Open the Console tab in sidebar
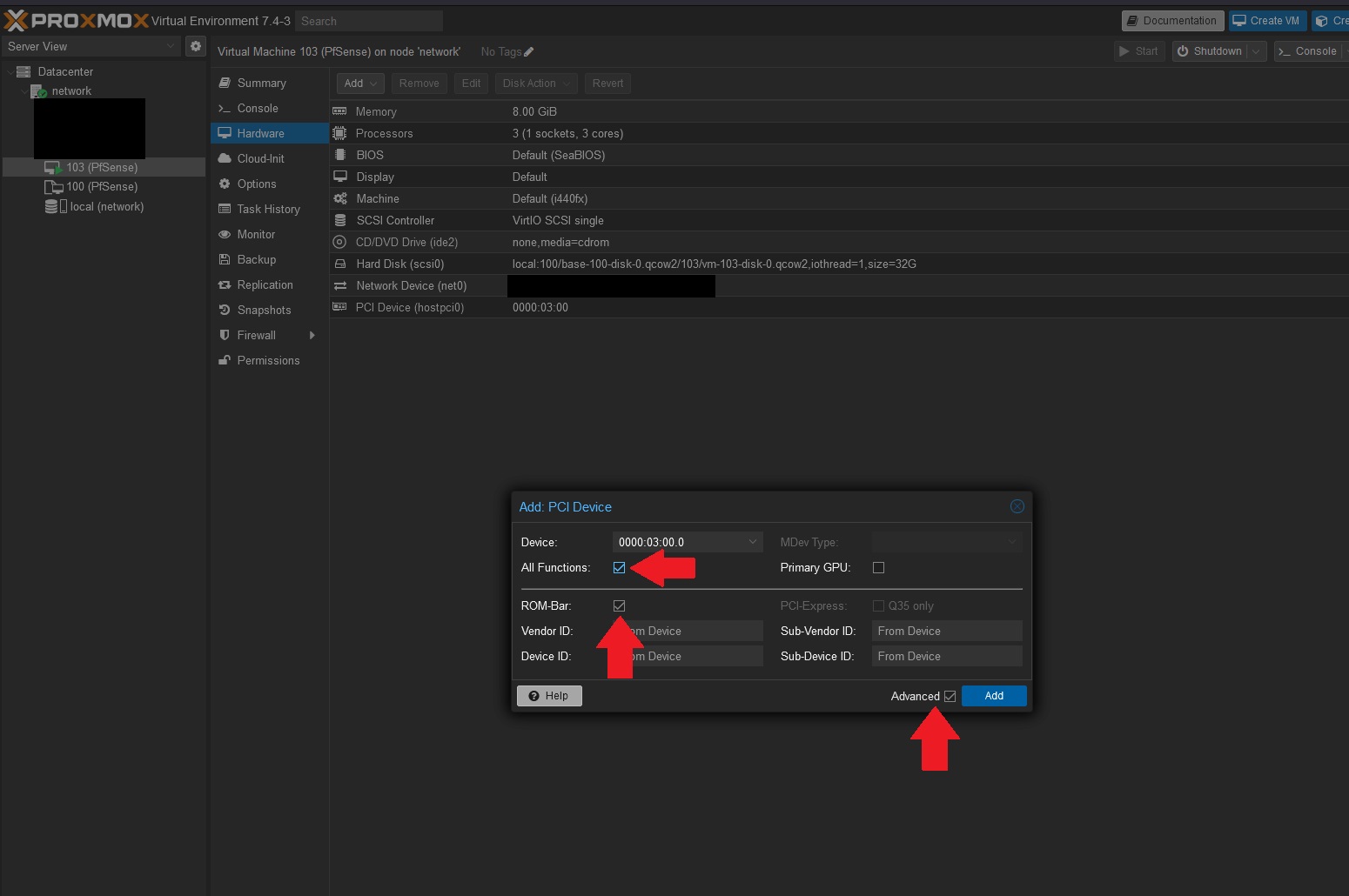The width and height of the screenshot is (1349, 896). point(270,108)
